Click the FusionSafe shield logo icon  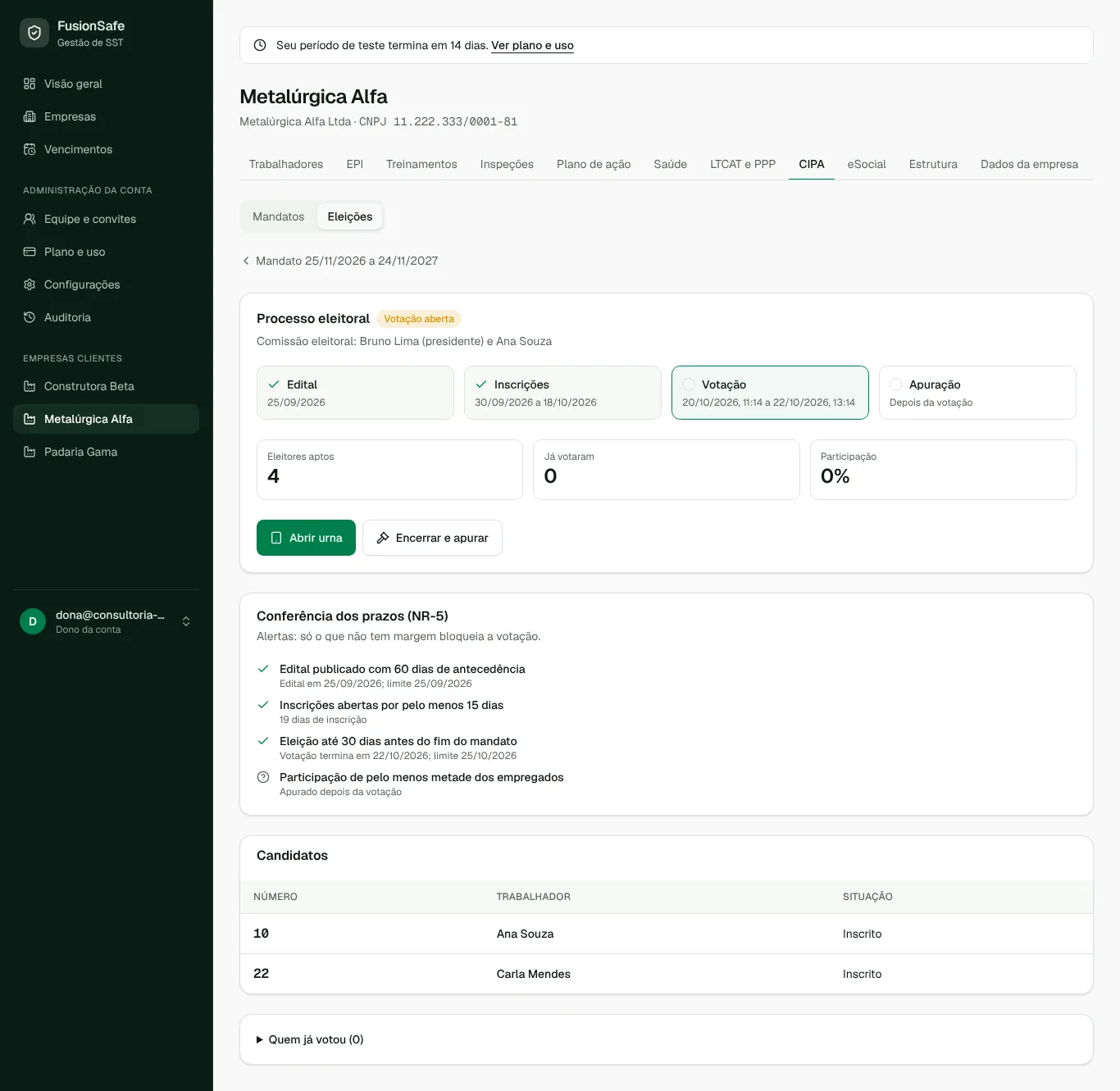(x=34, y=33)
